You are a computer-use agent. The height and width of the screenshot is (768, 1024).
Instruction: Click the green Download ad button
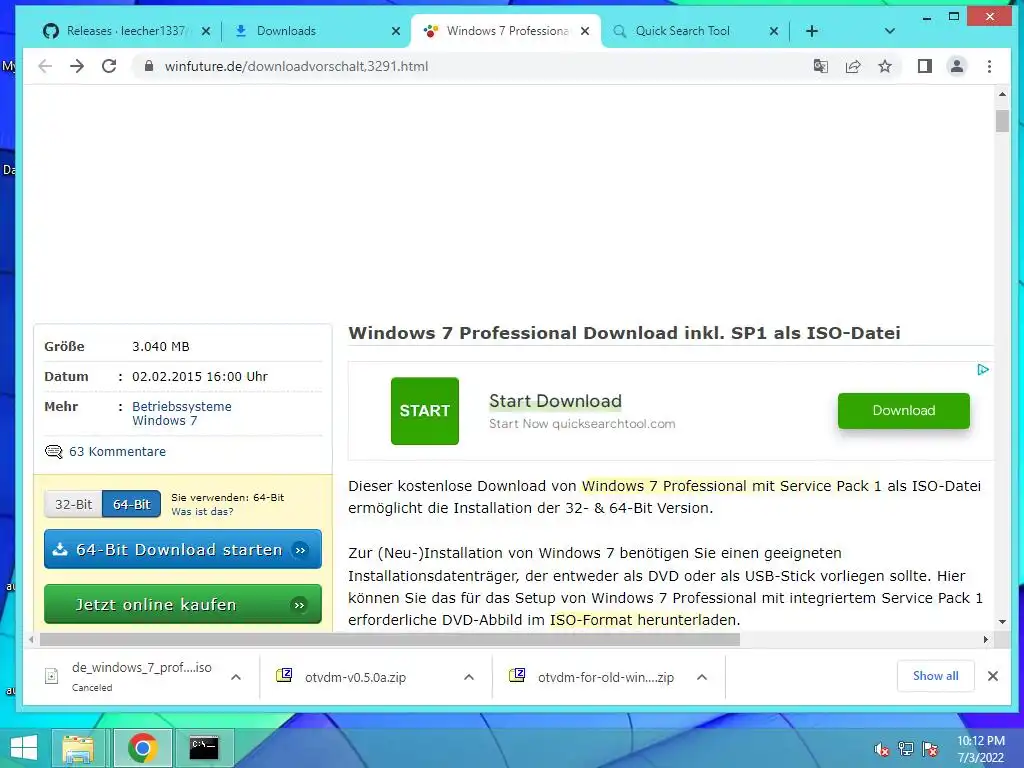(904, 411)
